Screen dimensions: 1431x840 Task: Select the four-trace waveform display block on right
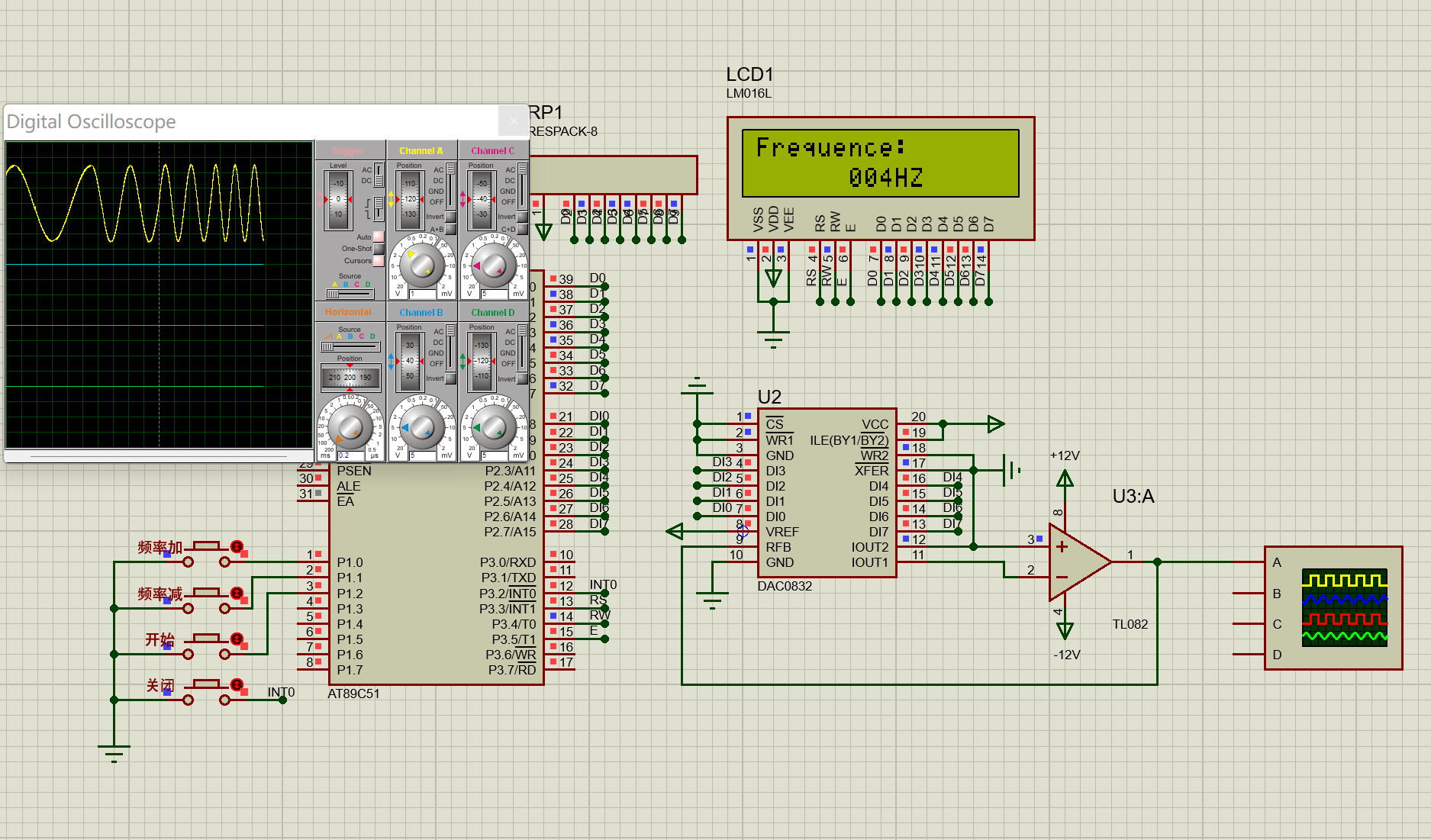coord(1332,608)
